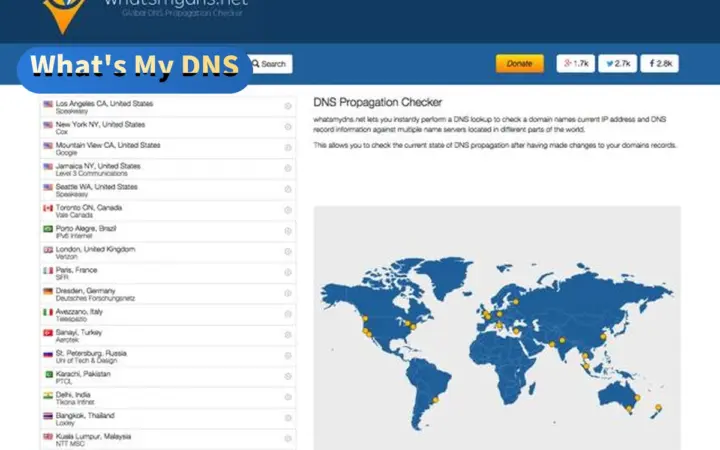Click the Pakistan flag beside Karachi
This screenshot has width=720, height=450.
point(48,374)
